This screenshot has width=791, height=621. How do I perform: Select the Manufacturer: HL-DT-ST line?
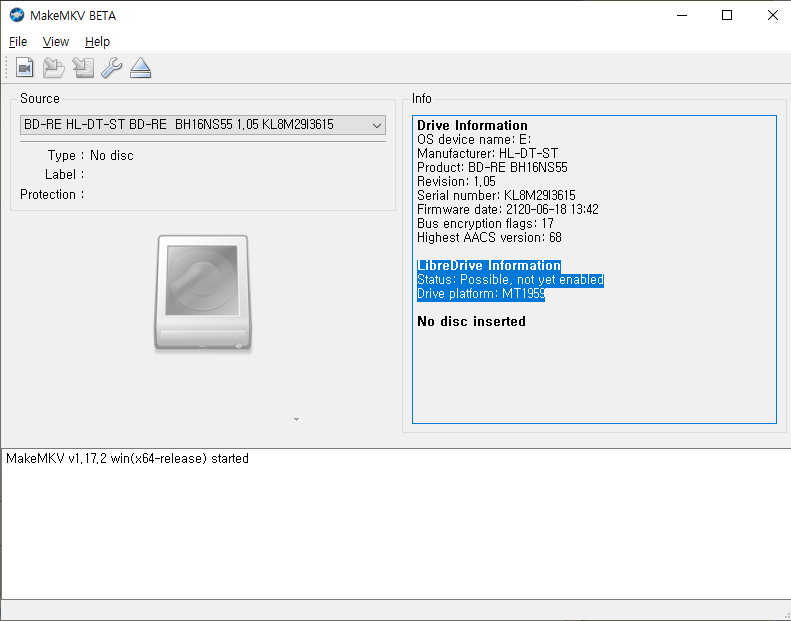tap(487, 153)
